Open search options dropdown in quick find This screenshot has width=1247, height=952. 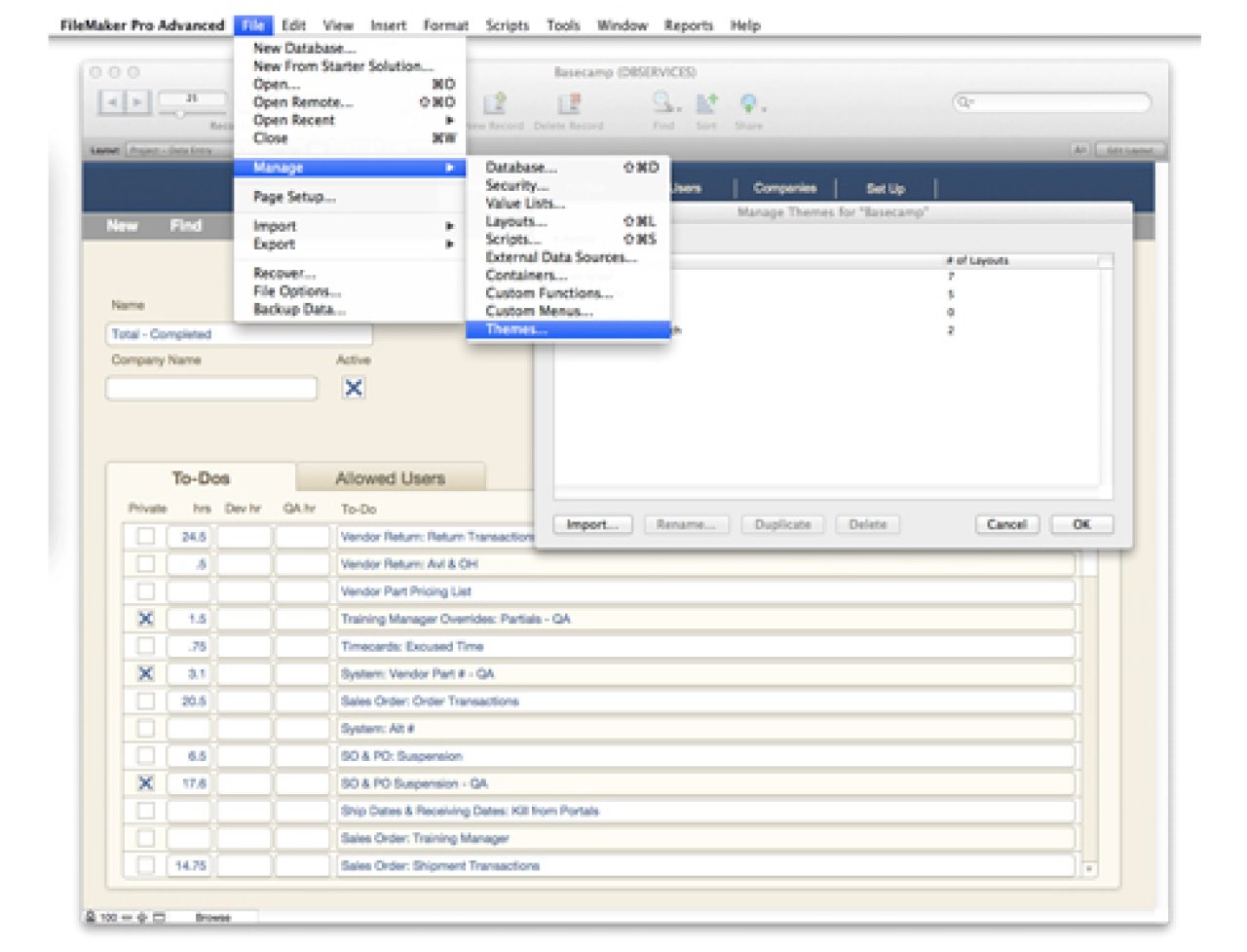[964, 101]
